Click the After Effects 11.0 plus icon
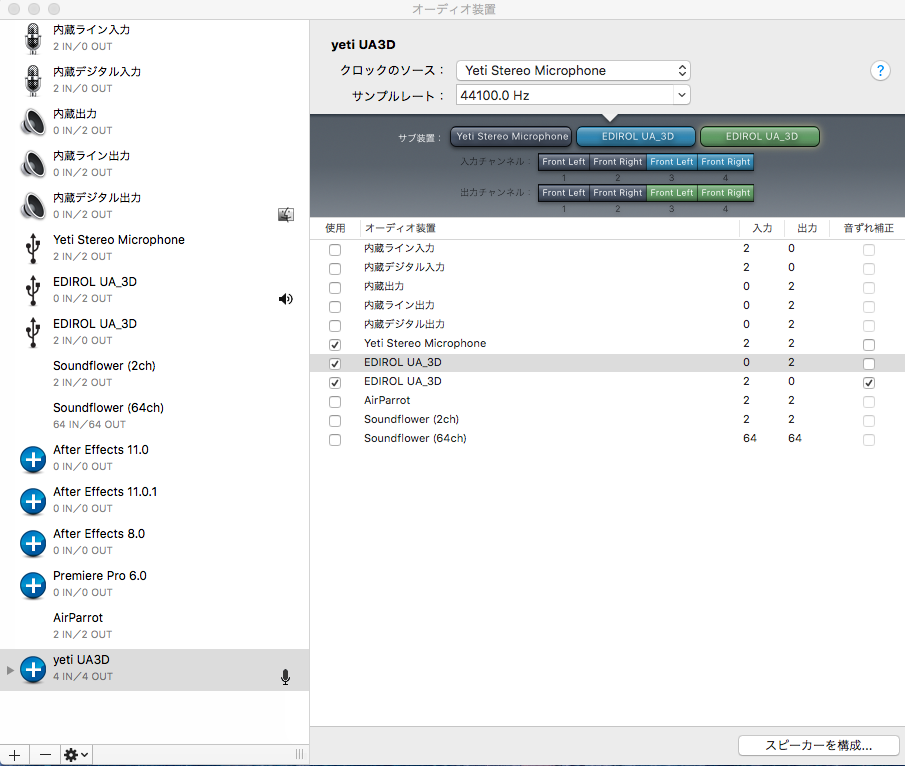The height and width of the screenshot is (766, 905). pyautogui.click(x=33, y=459)
